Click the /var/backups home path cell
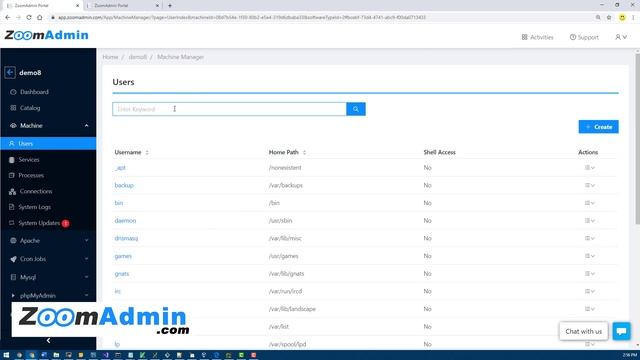The width and height of the screenshot is (640, 360). [x=286, y=185]
